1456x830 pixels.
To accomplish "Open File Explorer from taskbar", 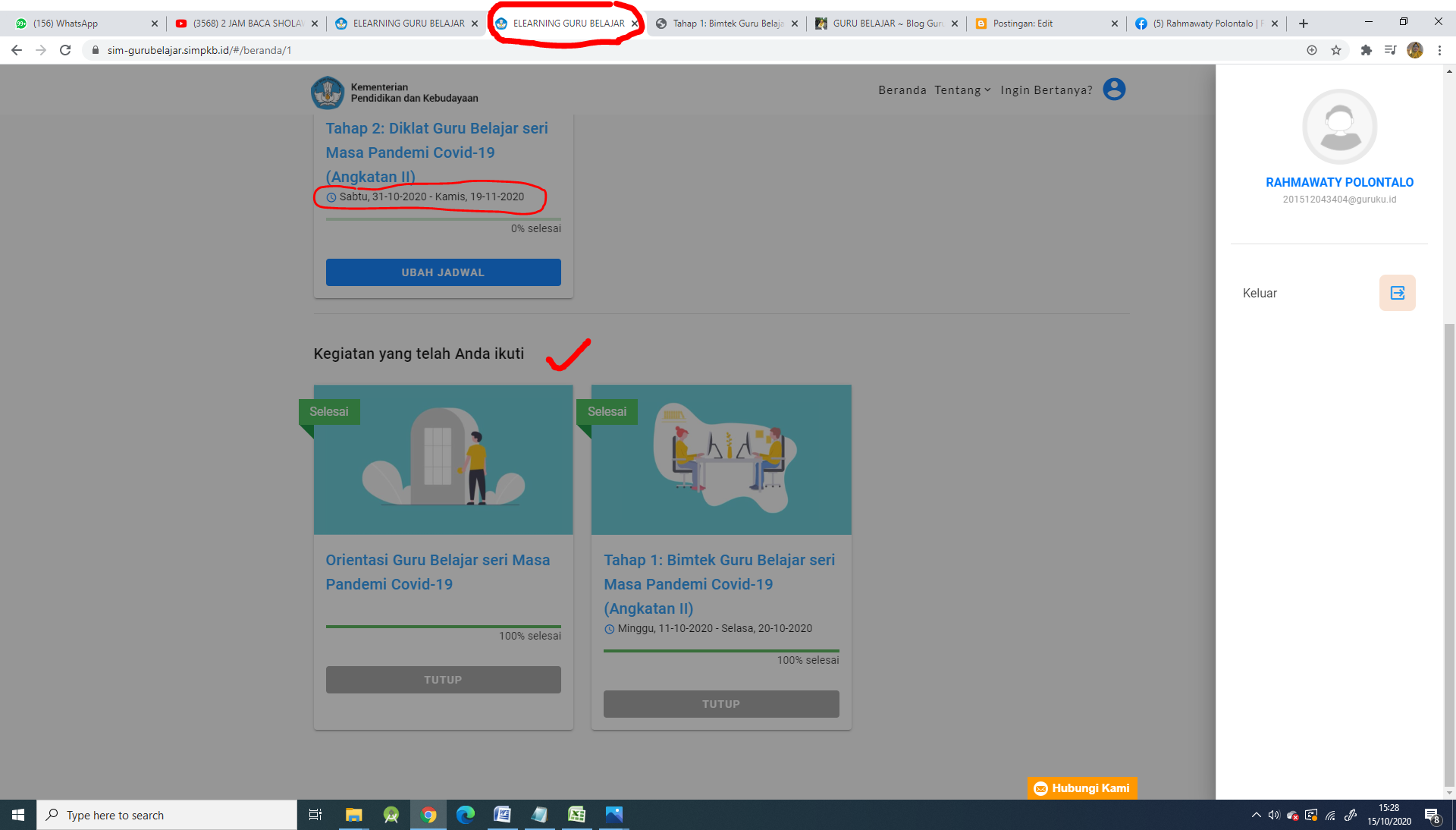I will tap(353, 815).
